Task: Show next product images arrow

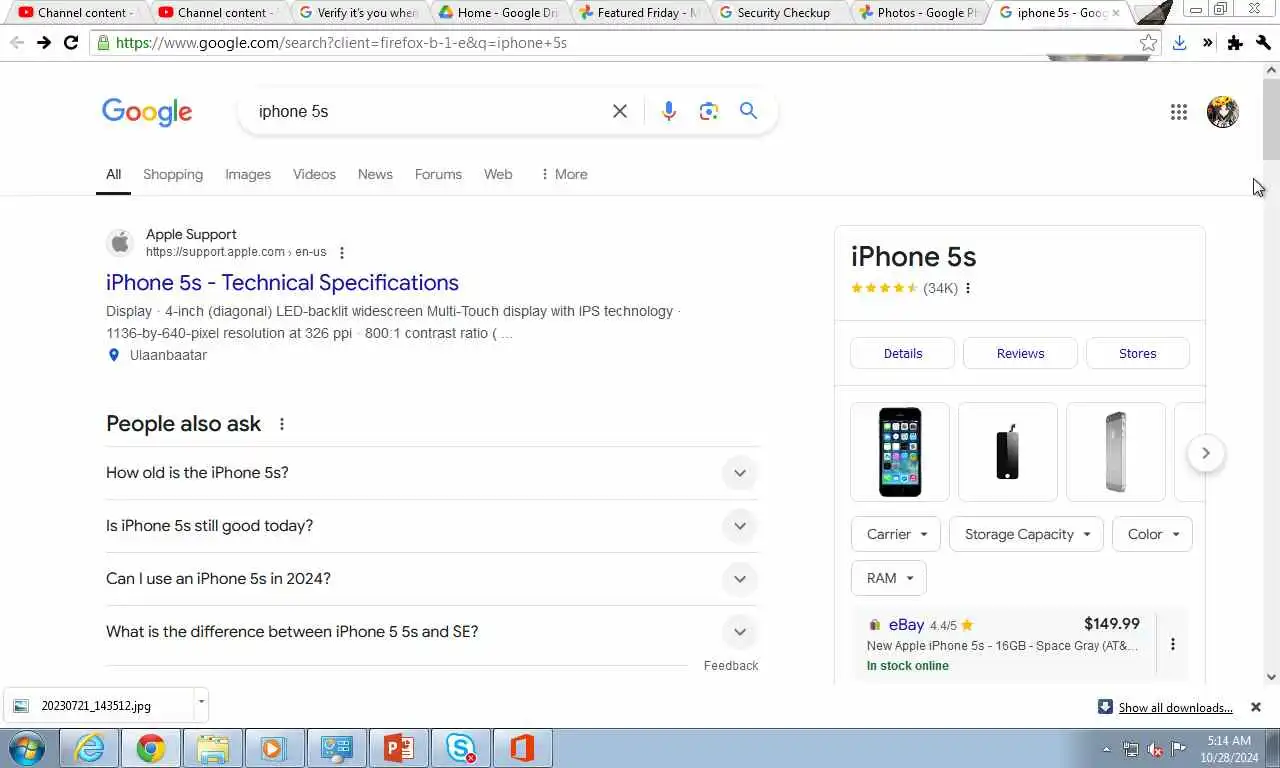Action: (x=1206, y=453)
